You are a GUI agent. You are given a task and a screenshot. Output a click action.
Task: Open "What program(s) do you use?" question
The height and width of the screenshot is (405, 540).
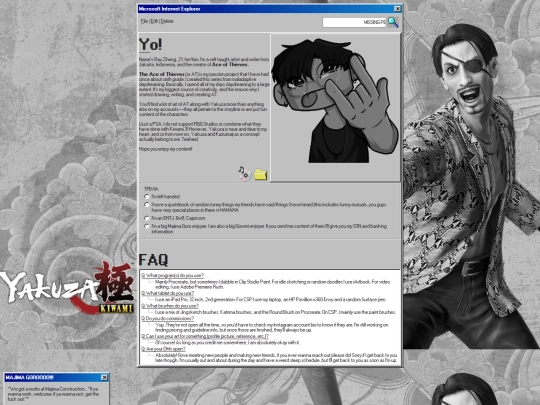pos(173,276)
